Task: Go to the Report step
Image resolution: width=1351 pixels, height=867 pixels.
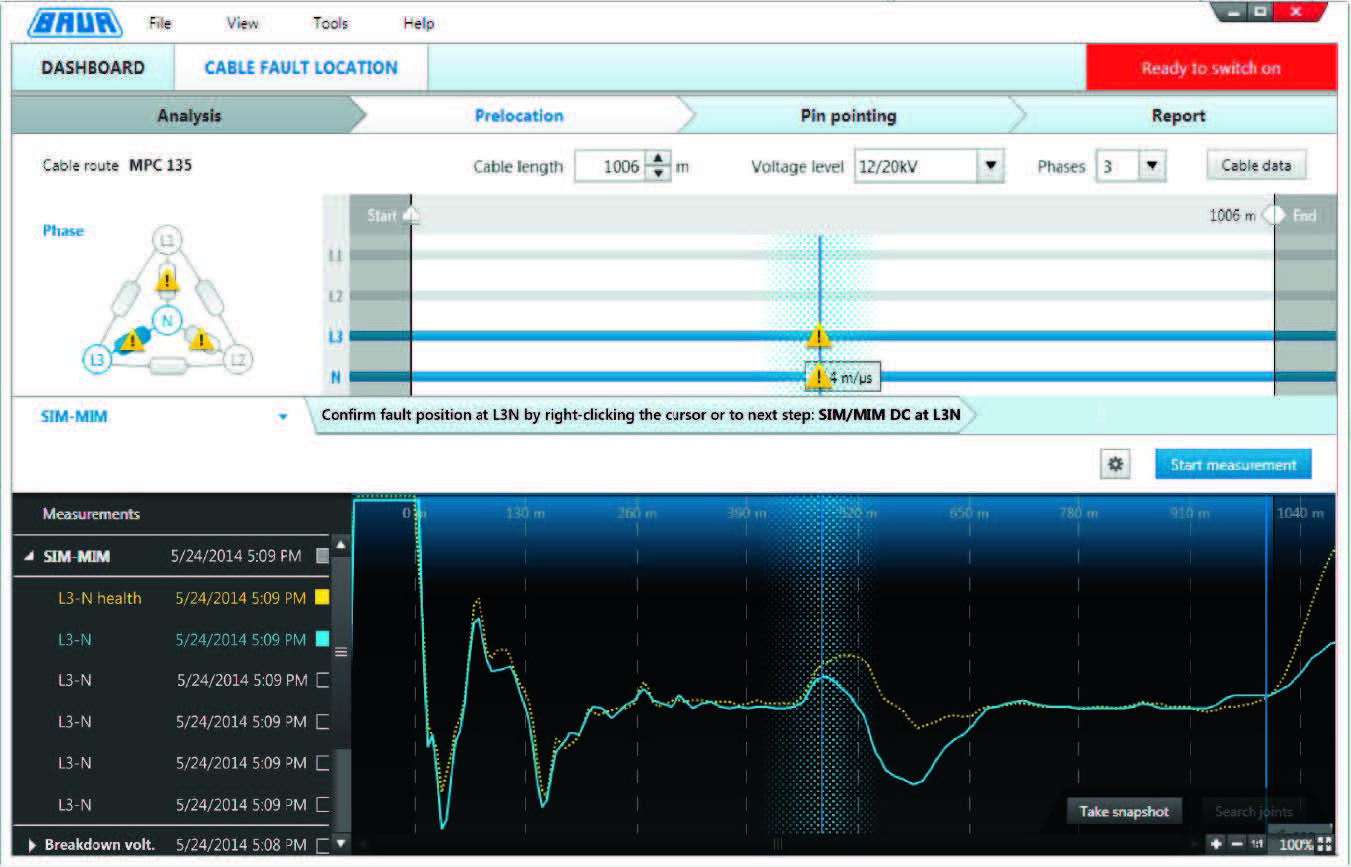Action: tap(1178, 116)
